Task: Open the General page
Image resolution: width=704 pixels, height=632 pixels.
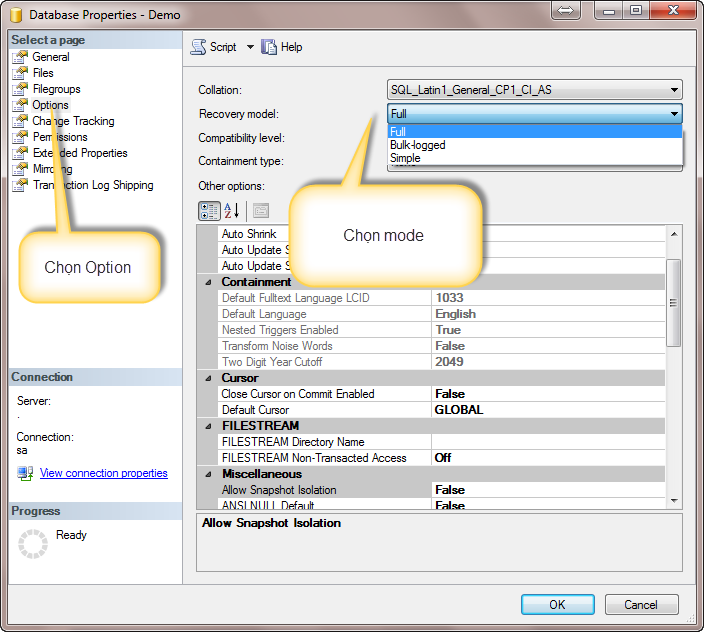Action: tap(51, 57)
